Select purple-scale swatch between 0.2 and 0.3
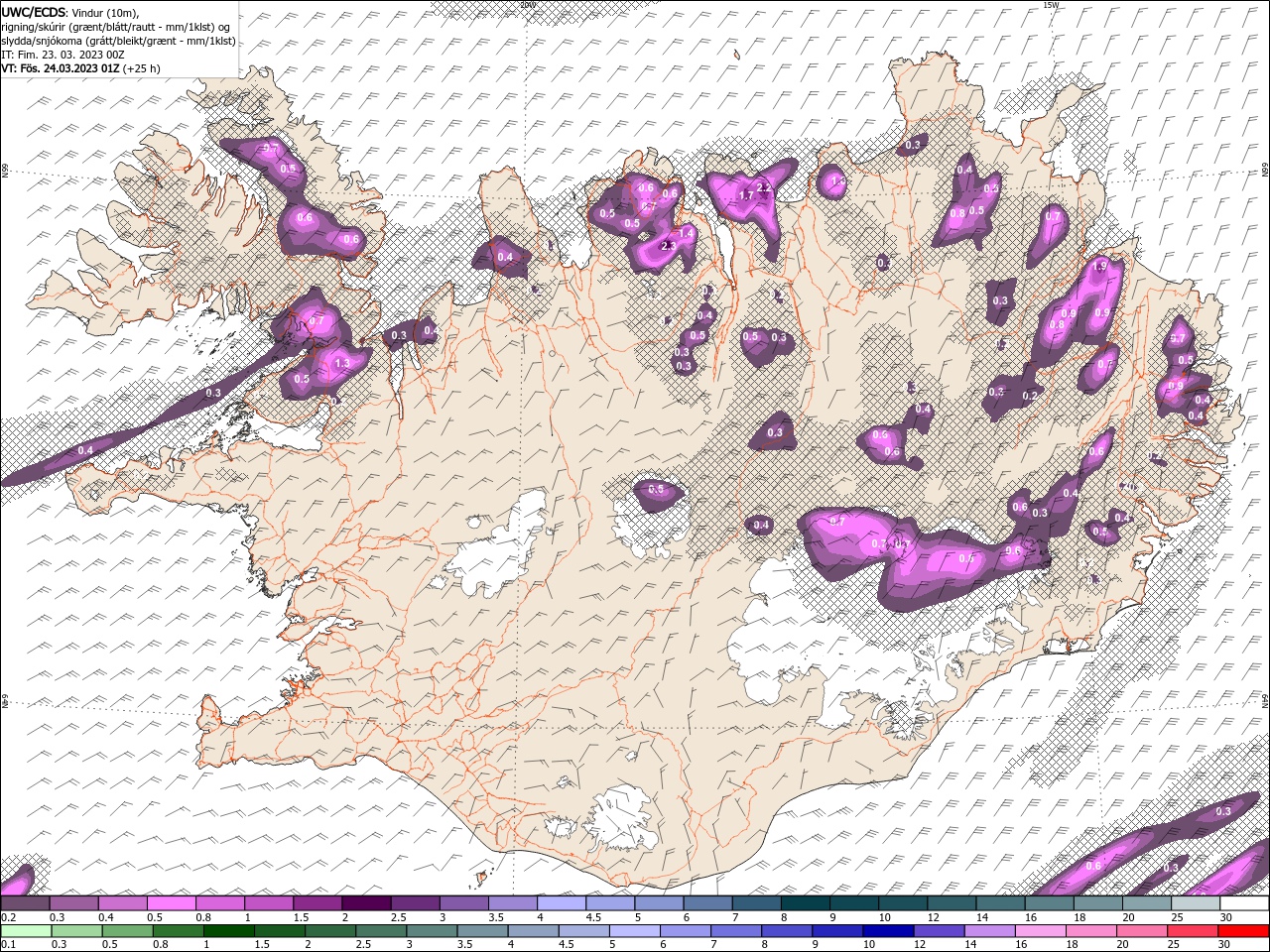 coord(25,903)
